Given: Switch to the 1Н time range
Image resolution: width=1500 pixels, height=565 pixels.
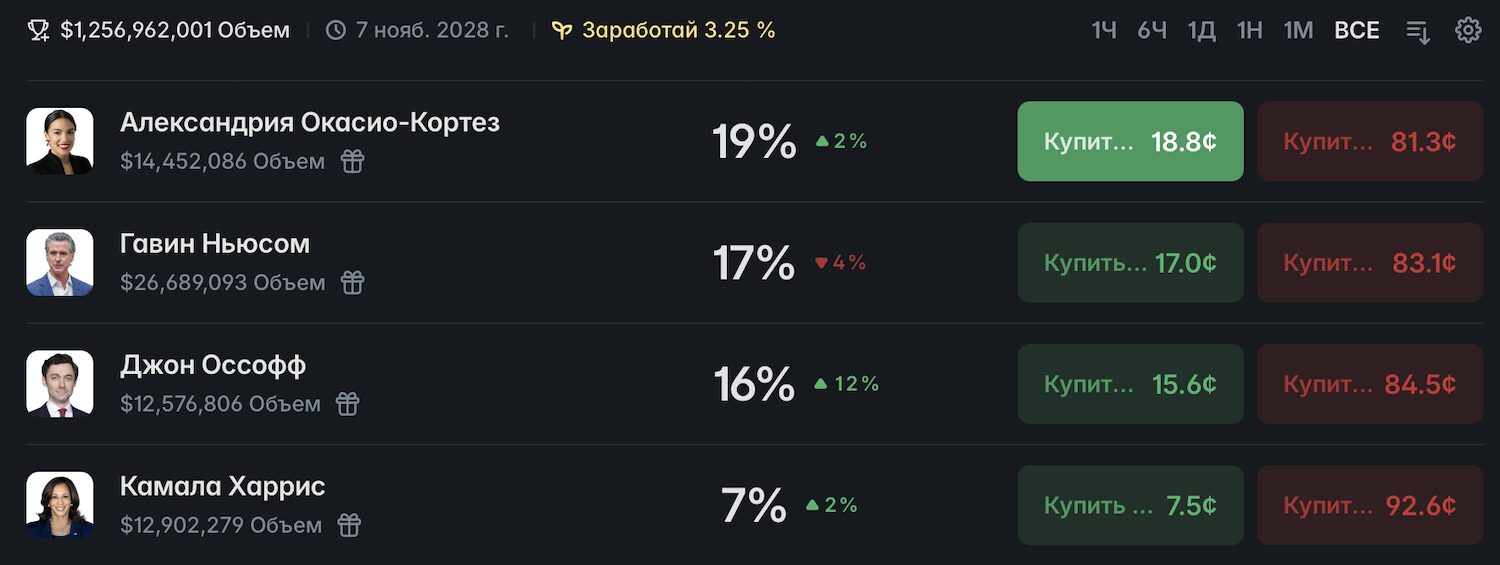Looking at the screenshot, I should [1250, 30].
